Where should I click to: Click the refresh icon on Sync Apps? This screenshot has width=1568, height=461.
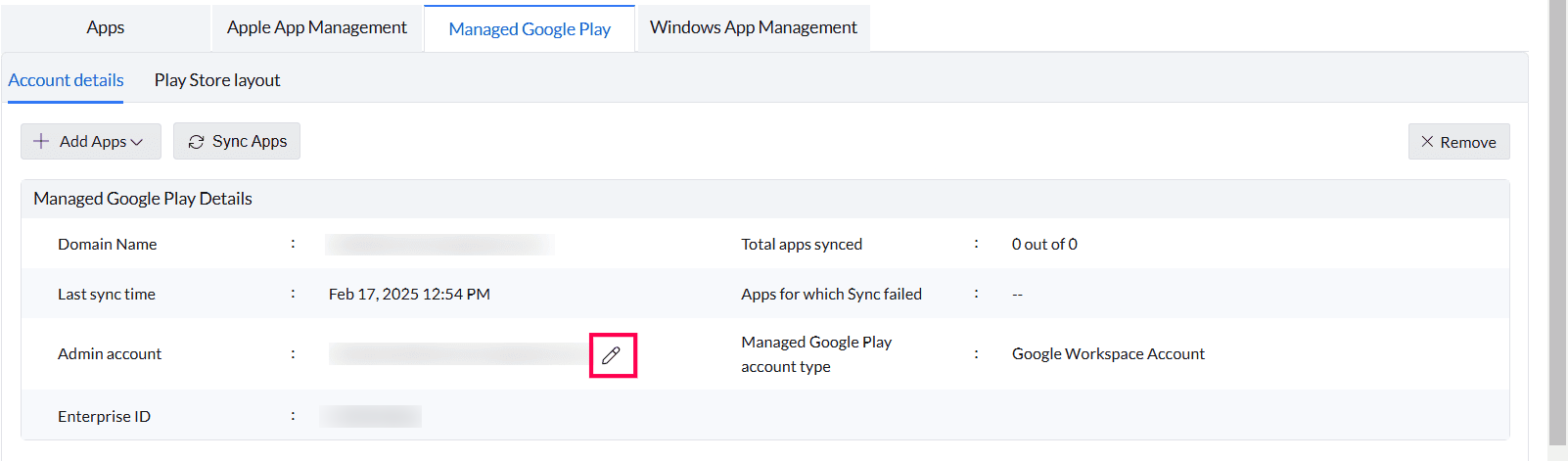196,142
